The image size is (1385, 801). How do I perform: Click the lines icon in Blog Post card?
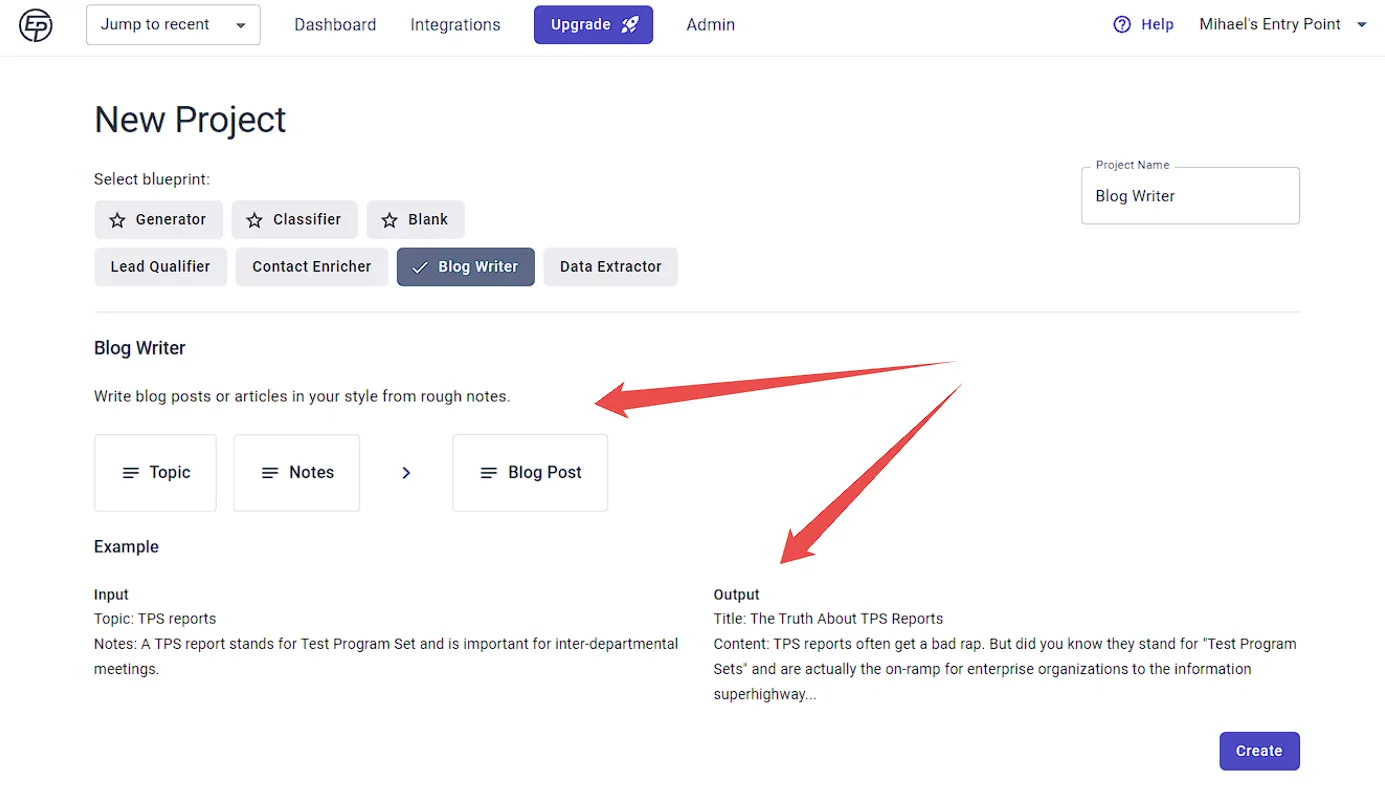pos(489,473)
